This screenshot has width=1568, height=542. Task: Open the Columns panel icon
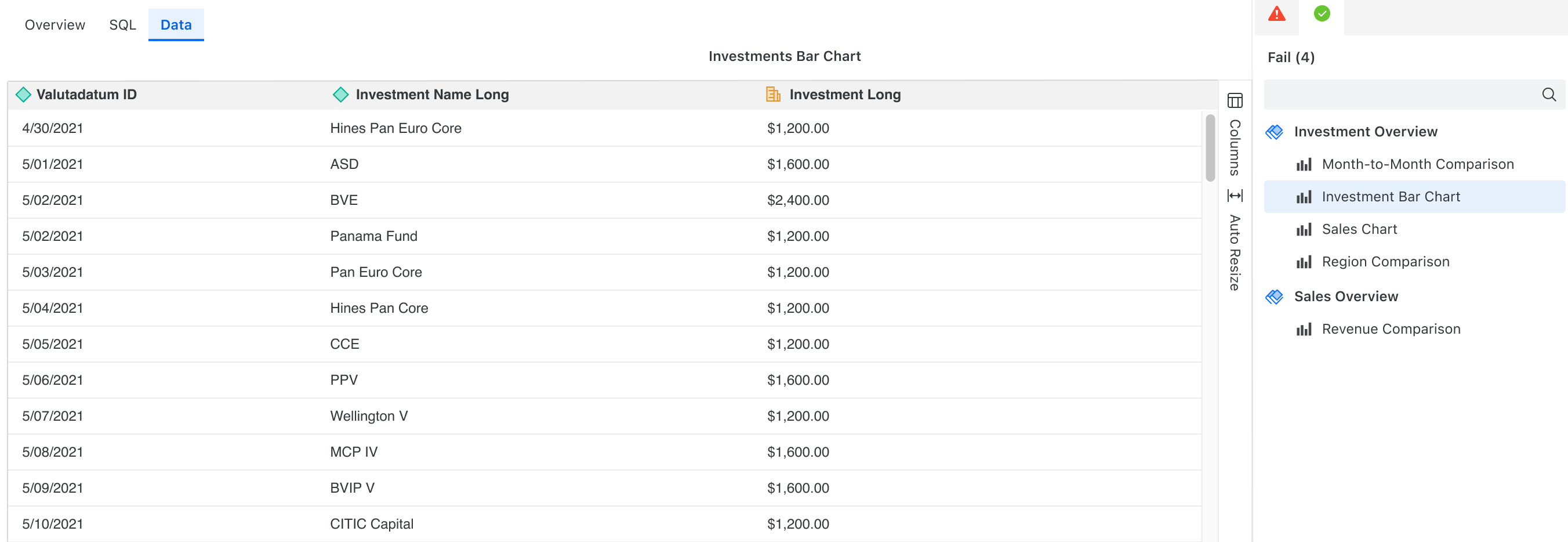[1235, 100]
